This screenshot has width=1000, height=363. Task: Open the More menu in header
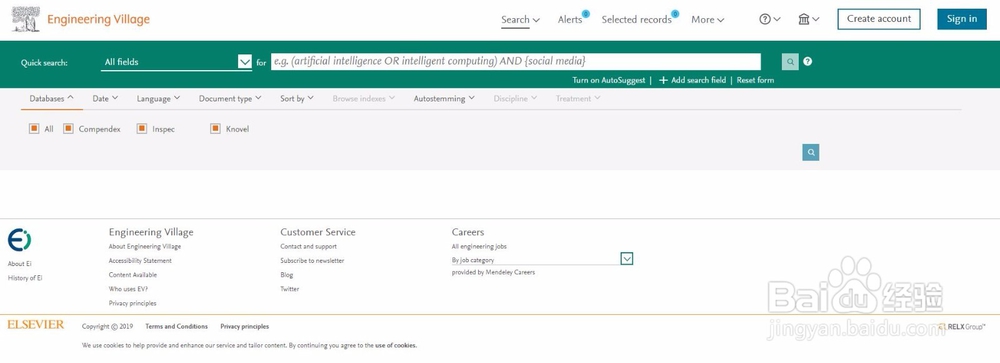tap(708, 20)
